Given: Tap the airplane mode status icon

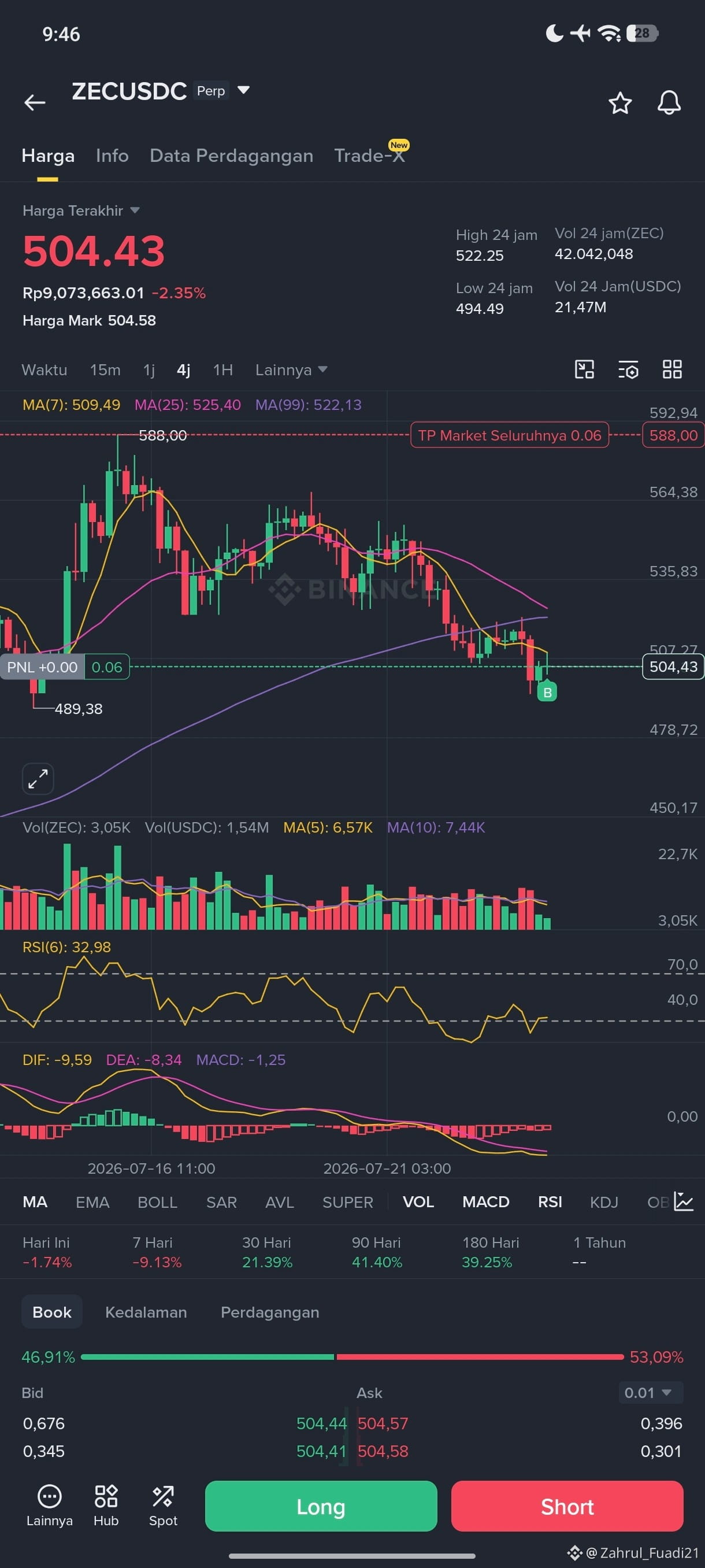Looking at the screenshot, I should click(x=580, y=33).
